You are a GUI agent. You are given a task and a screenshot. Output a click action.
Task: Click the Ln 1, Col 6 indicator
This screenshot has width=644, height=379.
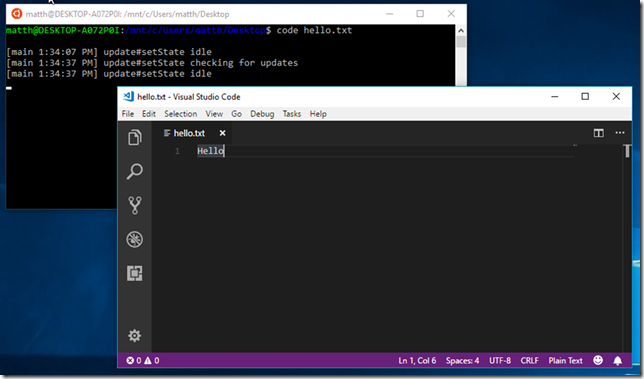point(417,361)
